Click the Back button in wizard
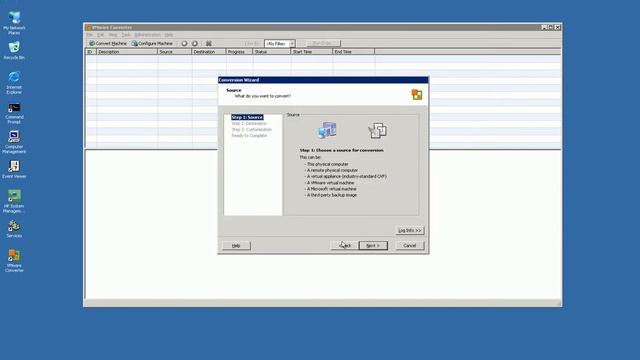The image size is (640, 360). point(344,246)
